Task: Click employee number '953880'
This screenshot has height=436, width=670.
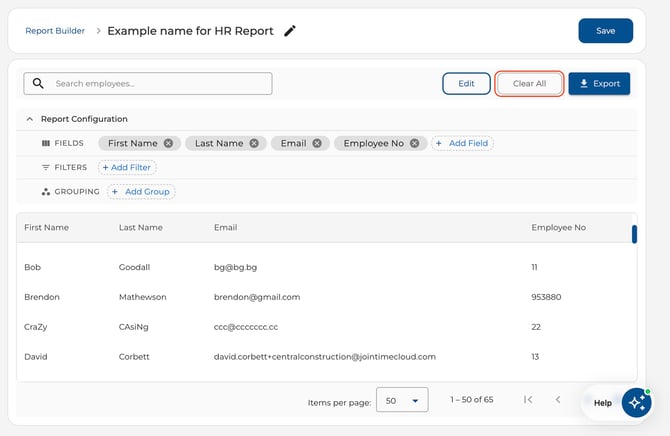Action: [546, 297]
